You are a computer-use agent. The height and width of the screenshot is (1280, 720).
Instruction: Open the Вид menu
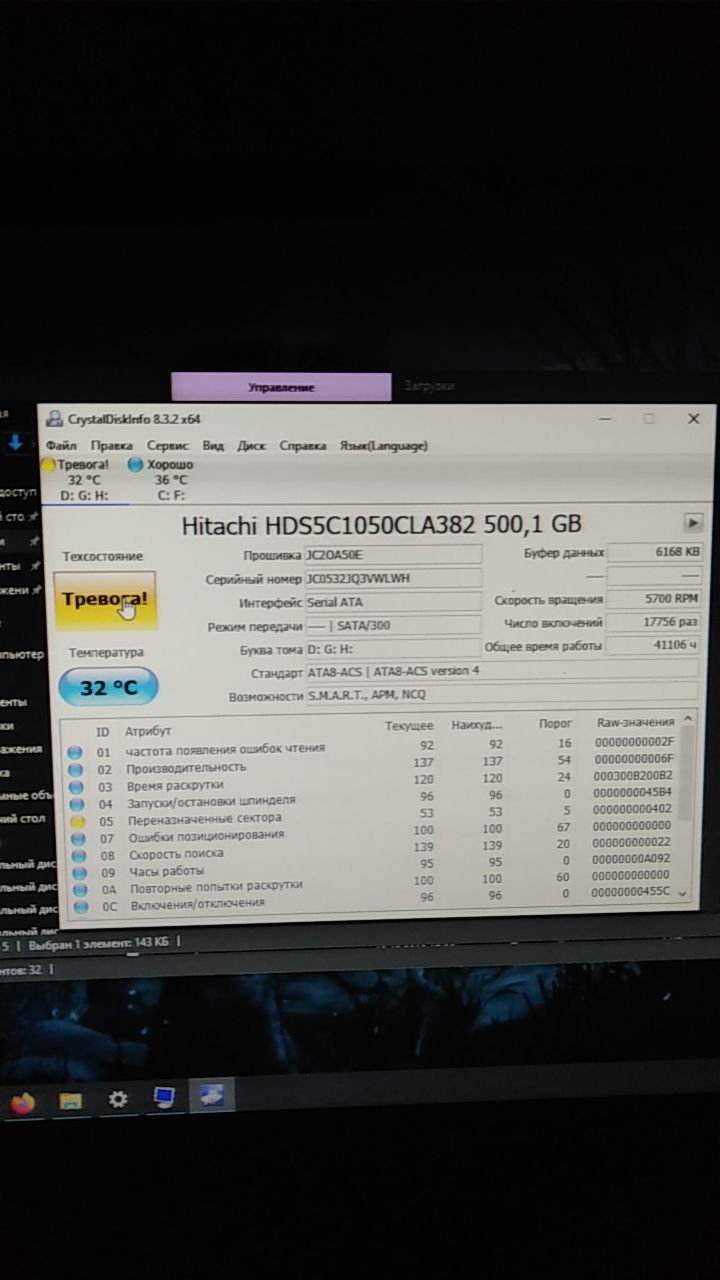tap(213, 445)
